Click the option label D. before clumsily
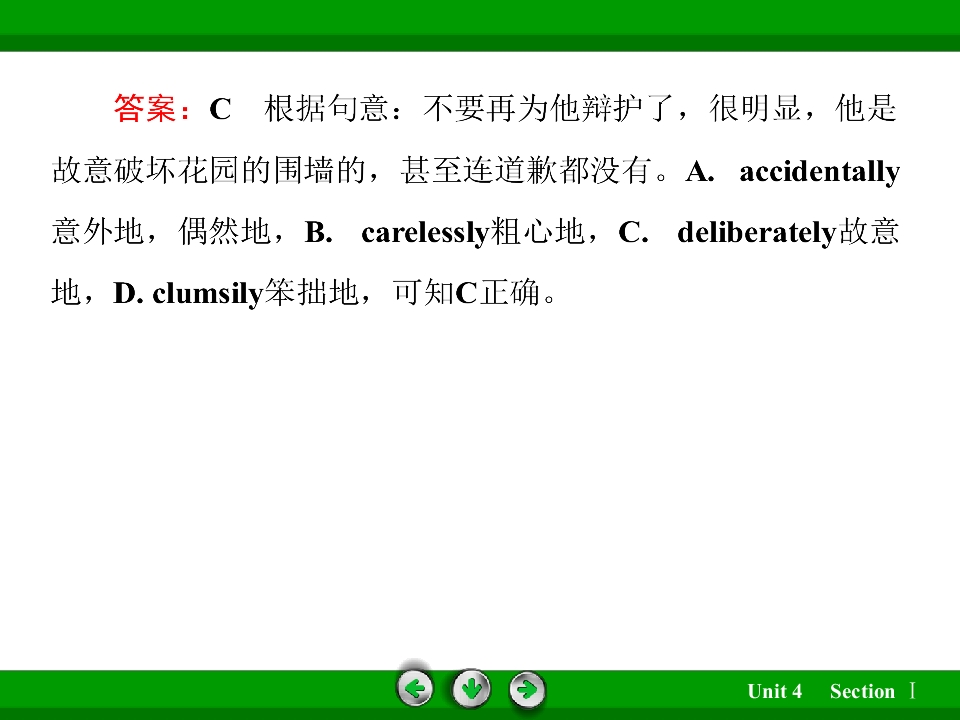The width and height of the screenshot is (960, 720). 129,294
